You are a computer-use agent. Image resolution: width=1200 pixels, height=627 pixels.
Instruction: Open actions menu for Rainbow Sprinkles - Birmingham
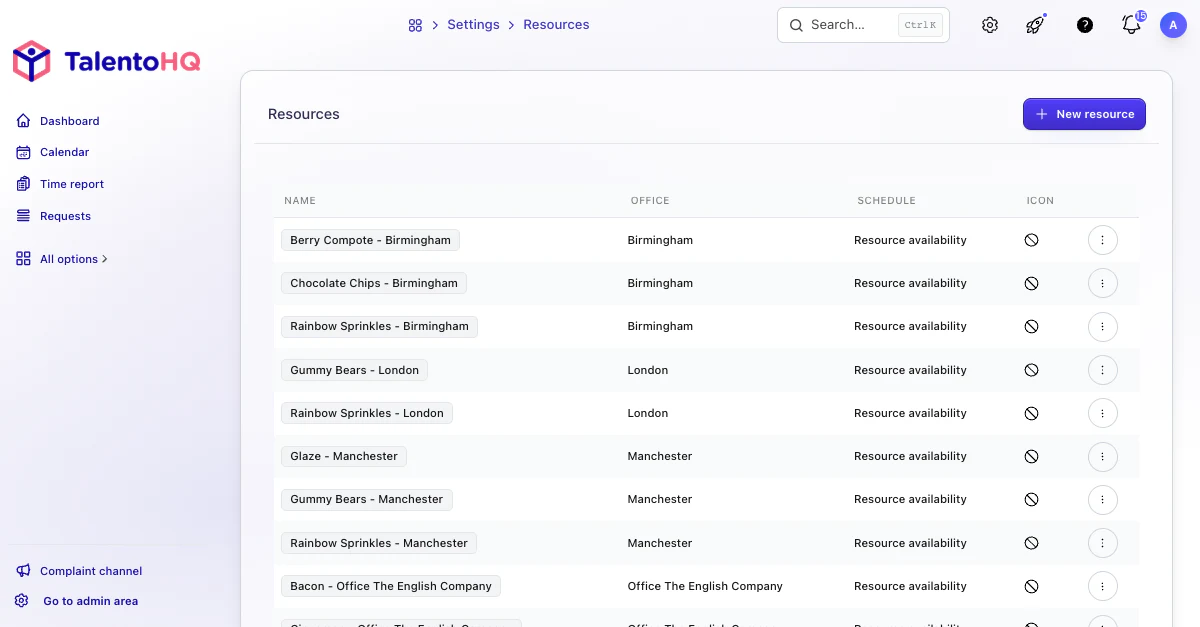click(x=1103, y=326)
